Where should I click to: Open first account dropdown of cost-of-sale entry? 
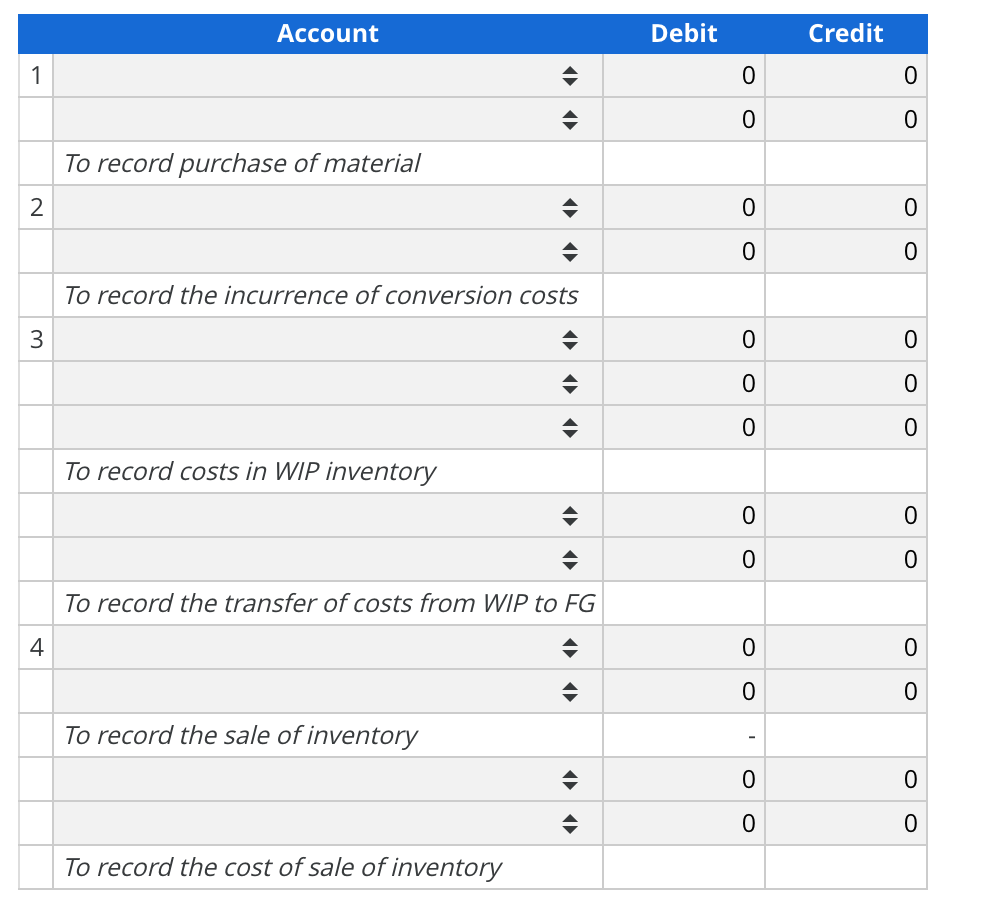(x=328, y=779)
